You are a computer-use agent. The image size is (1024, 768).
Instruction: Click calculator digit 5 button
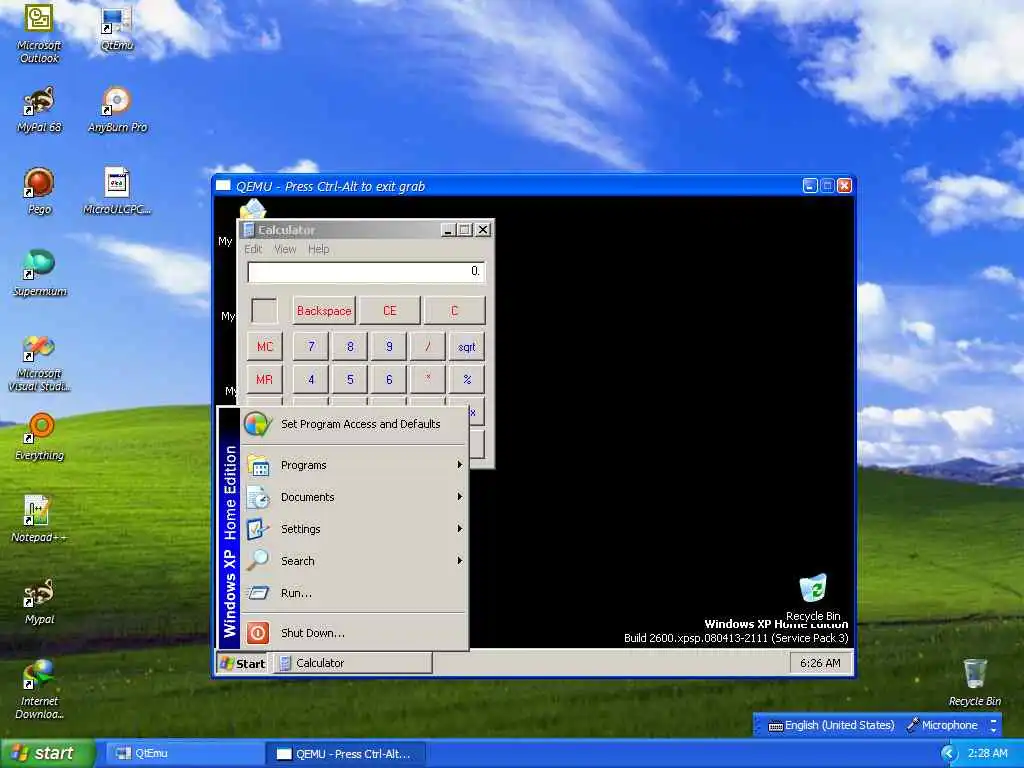click(x=350, y=379)
